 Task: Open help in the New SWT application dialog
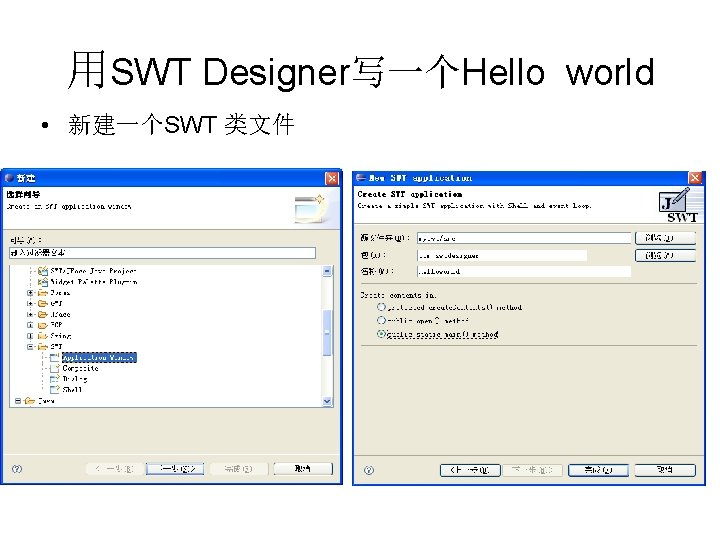pos(369,470)
